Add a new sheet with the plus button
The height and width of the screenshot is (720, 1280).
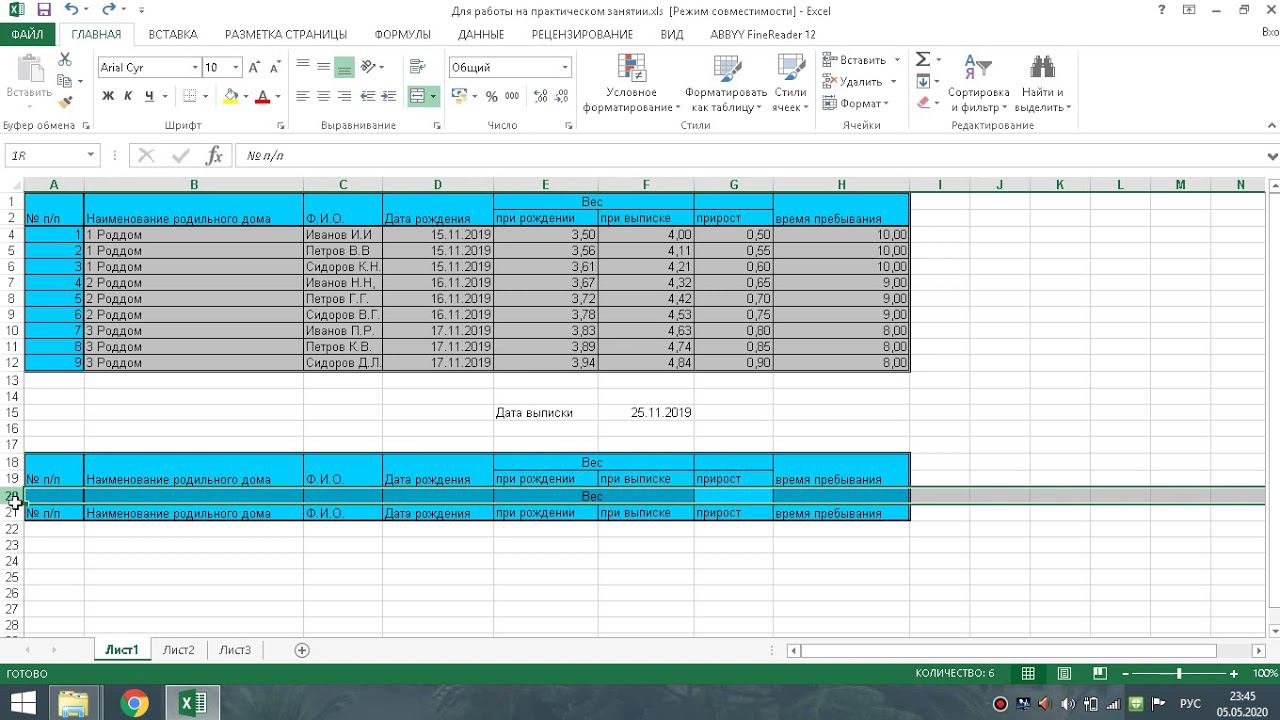[302, 650]
